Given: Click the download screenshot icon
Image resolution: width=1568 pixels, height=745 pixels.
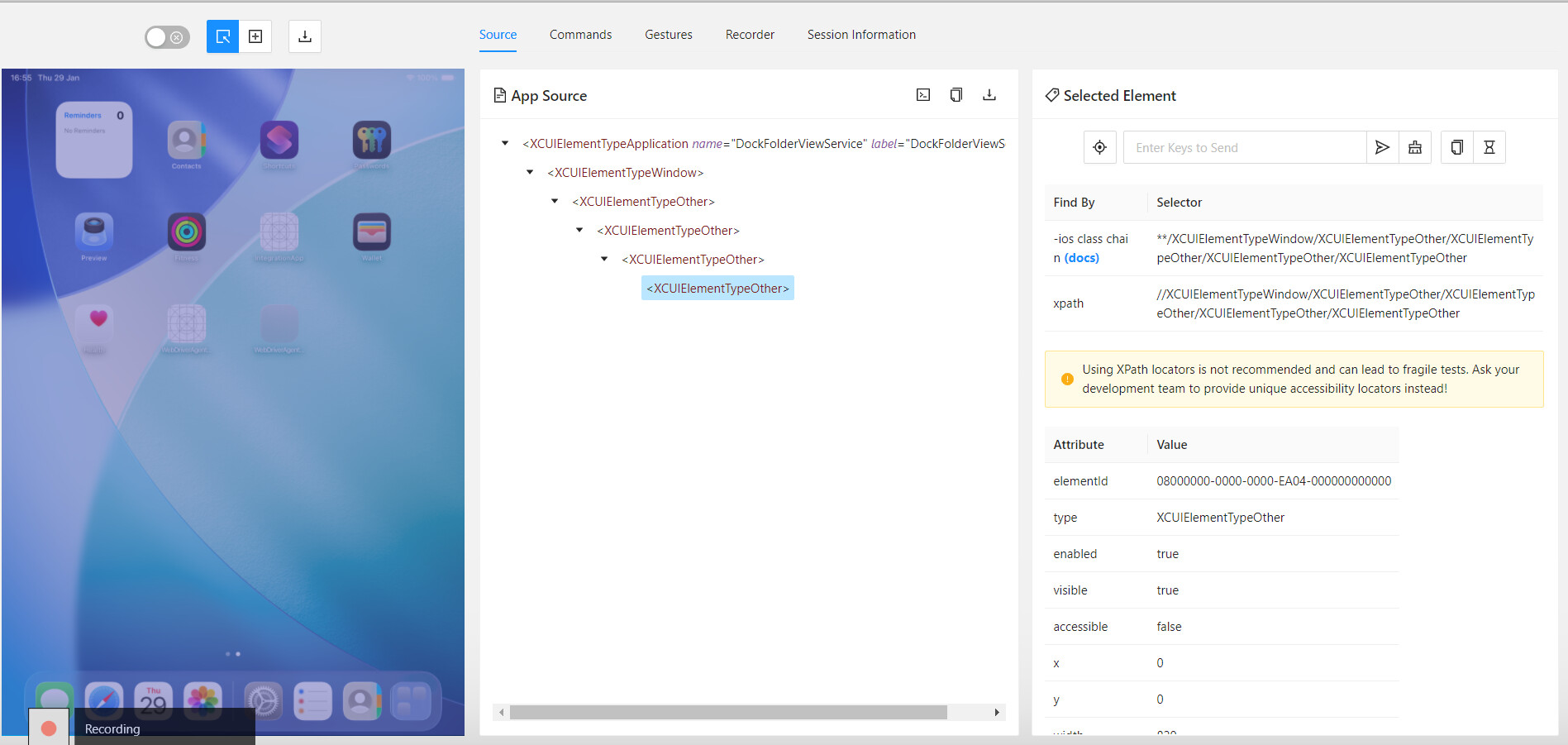Looking at the screenshot, I should [305, 36].
